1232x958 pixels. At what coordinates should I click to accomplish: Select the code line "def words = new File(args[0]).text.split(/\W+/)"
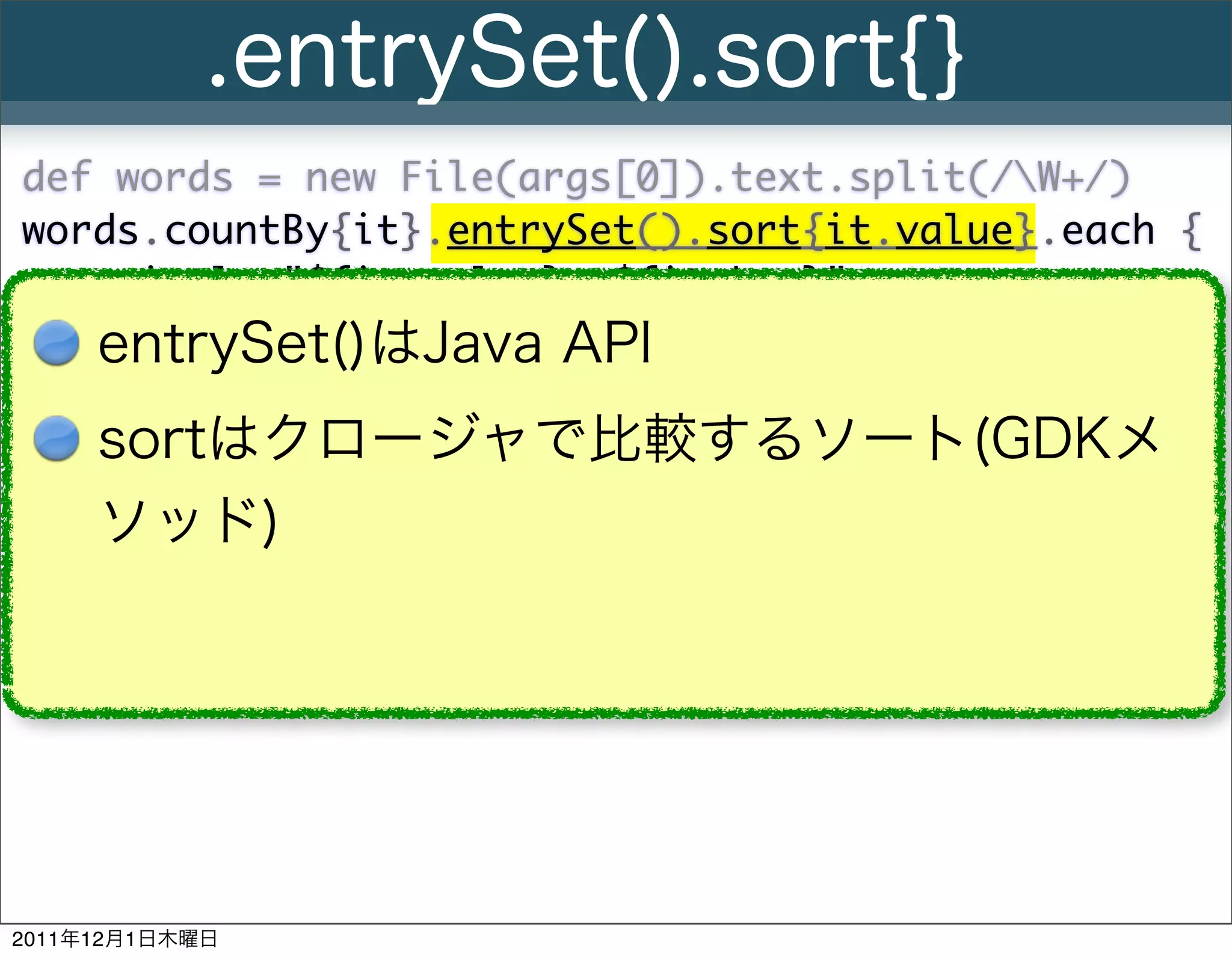[576, 178]
